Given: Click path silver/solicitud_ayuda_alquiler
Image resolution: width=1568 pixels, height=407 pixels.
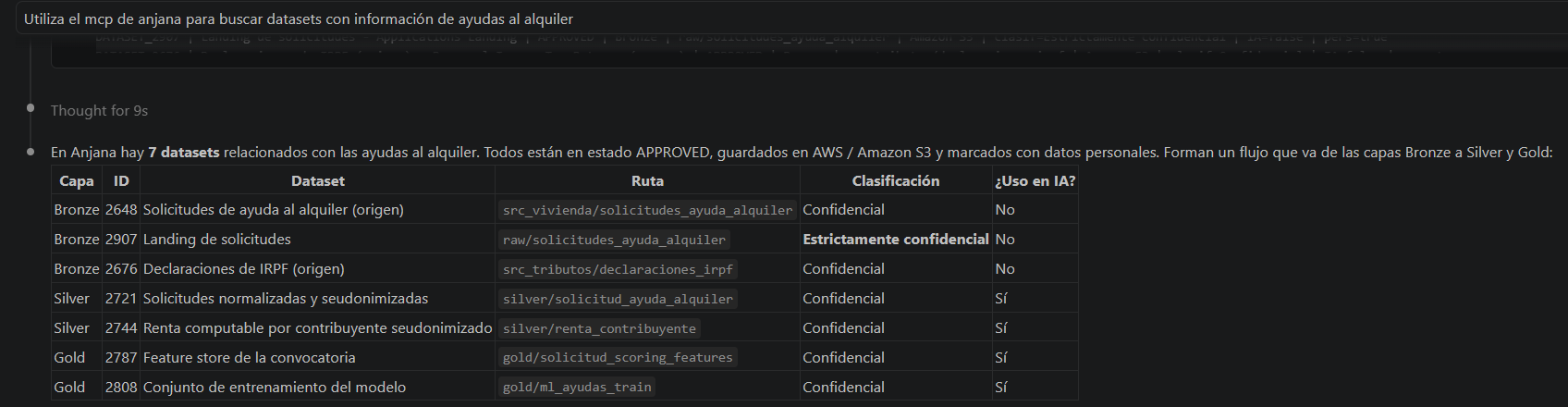Looking at the screenshot, I should [618, 299].
